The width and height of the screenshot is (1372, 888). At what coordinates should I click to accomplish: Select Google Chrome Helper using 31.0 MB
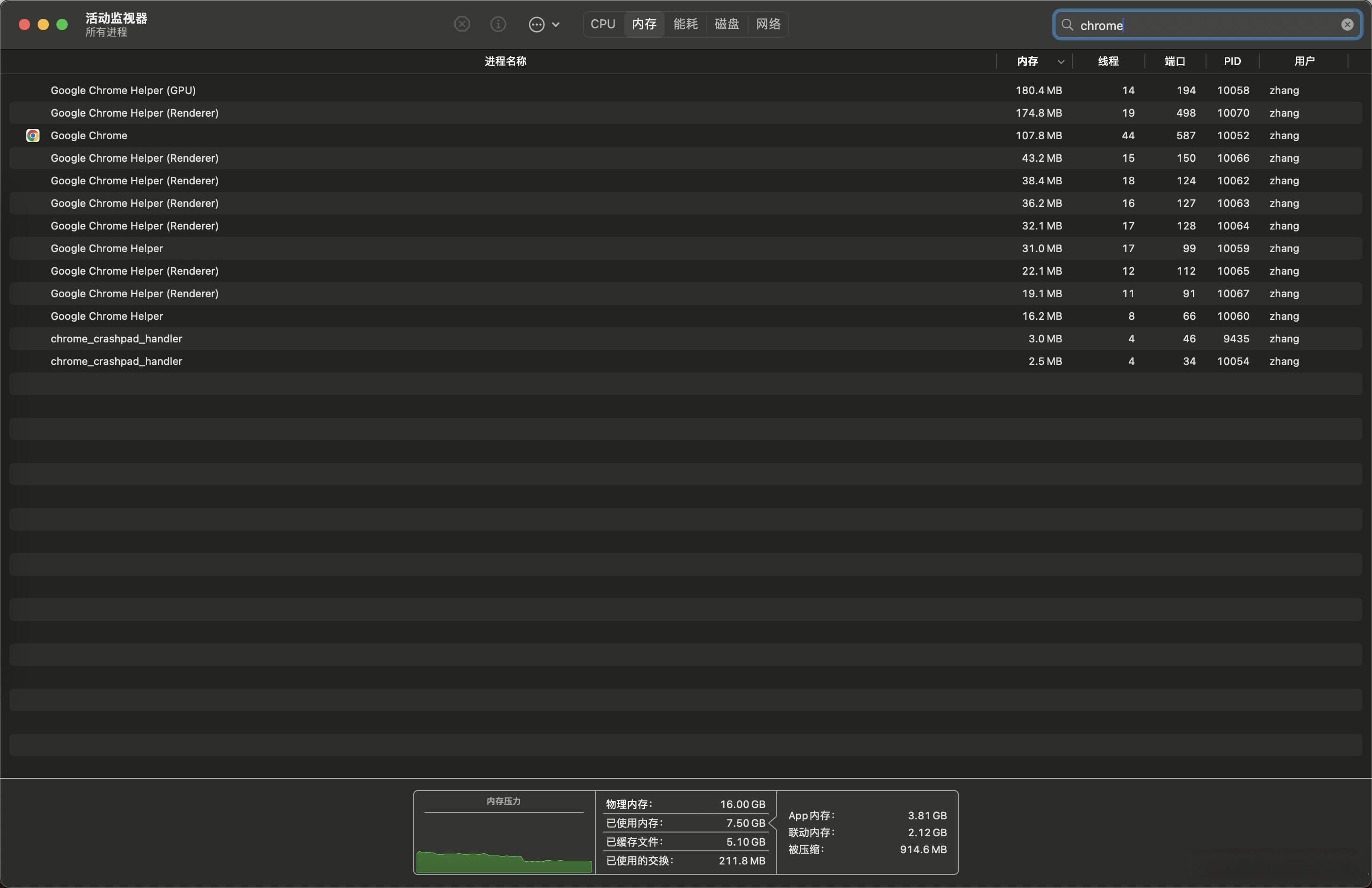click(x=686, y=248)
